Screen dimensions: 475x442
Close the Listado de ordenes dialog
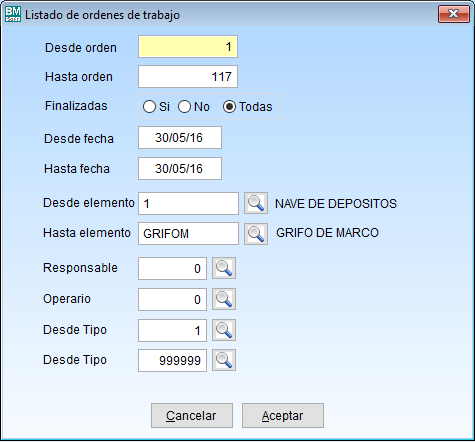tap(454, 14)
